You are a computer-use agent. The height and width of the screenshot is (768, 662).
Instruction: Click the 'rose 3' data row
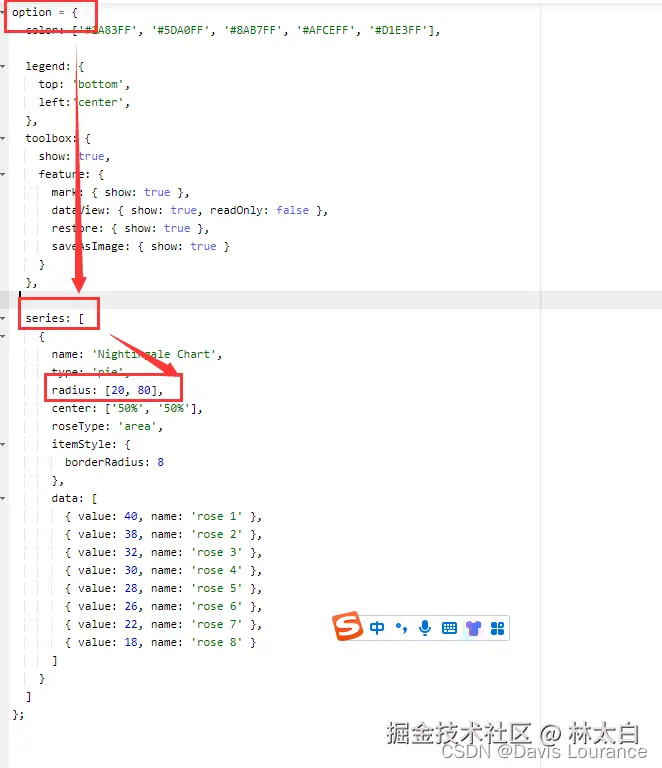164,552
